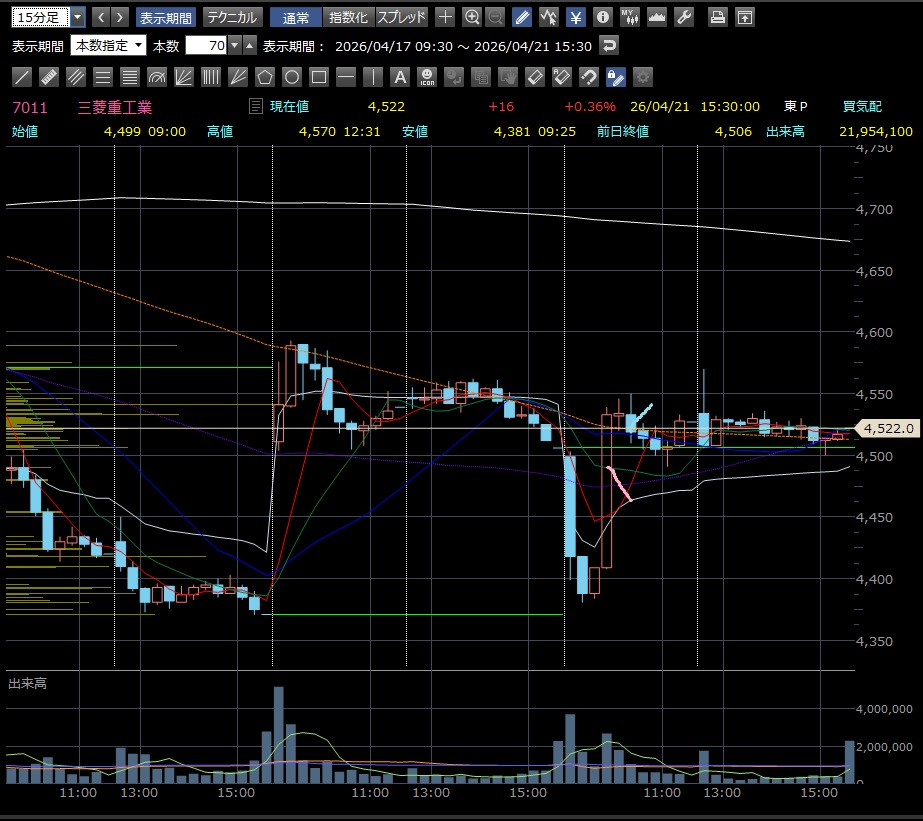Image resolution: width=923 pixels, height=821 pixels.
Task: Open the wrench settings icon
Action: tap(684, 17)
